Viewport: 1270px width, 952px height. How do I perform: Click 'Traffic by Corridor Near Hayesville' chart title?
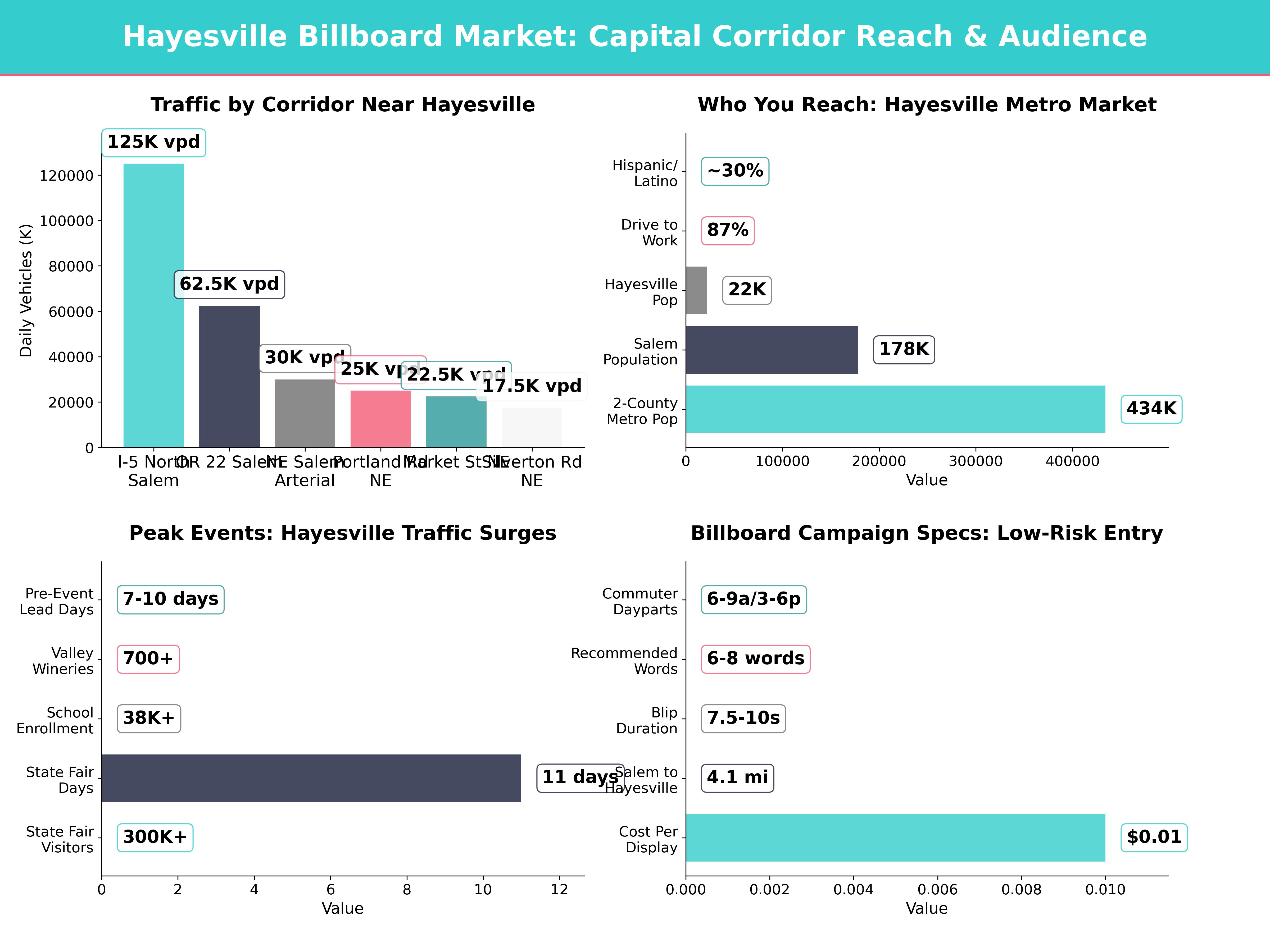click(x=343, y=105)
